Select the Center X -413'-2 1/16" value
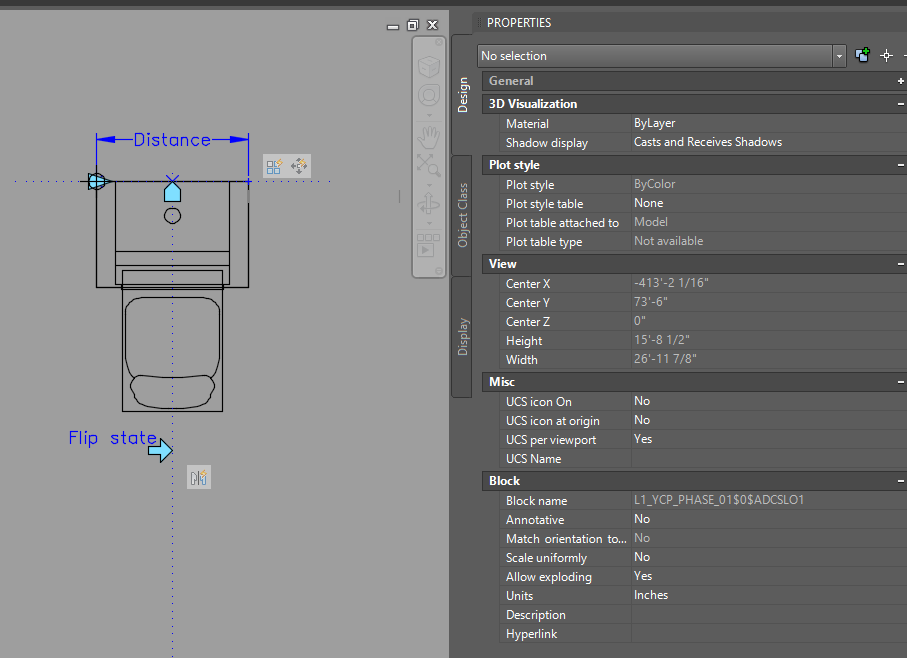This screenshot has width=907, height=658. coord(671,283)
